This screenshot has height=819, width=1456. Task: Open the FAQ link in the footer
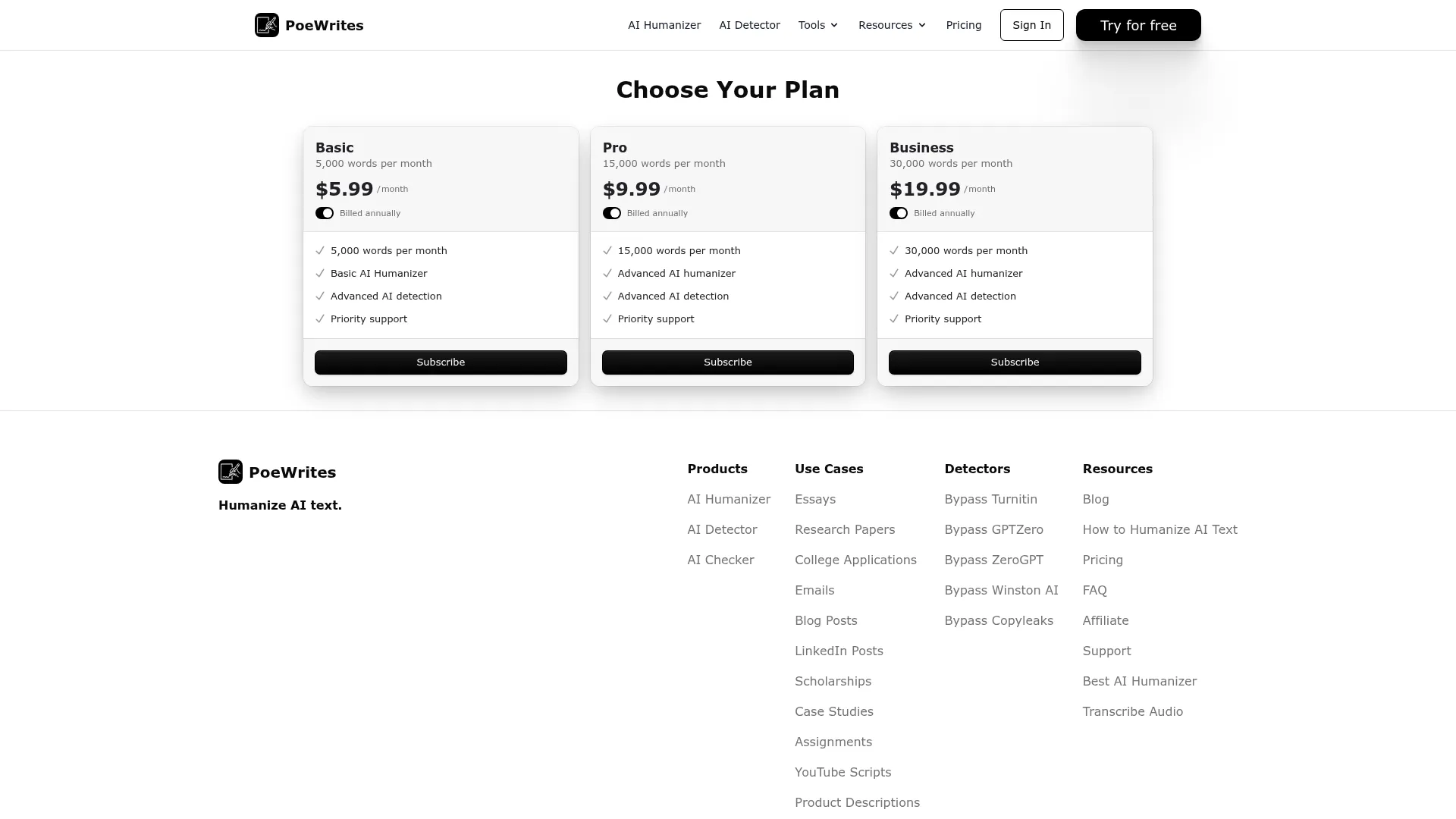(1095, 590)
